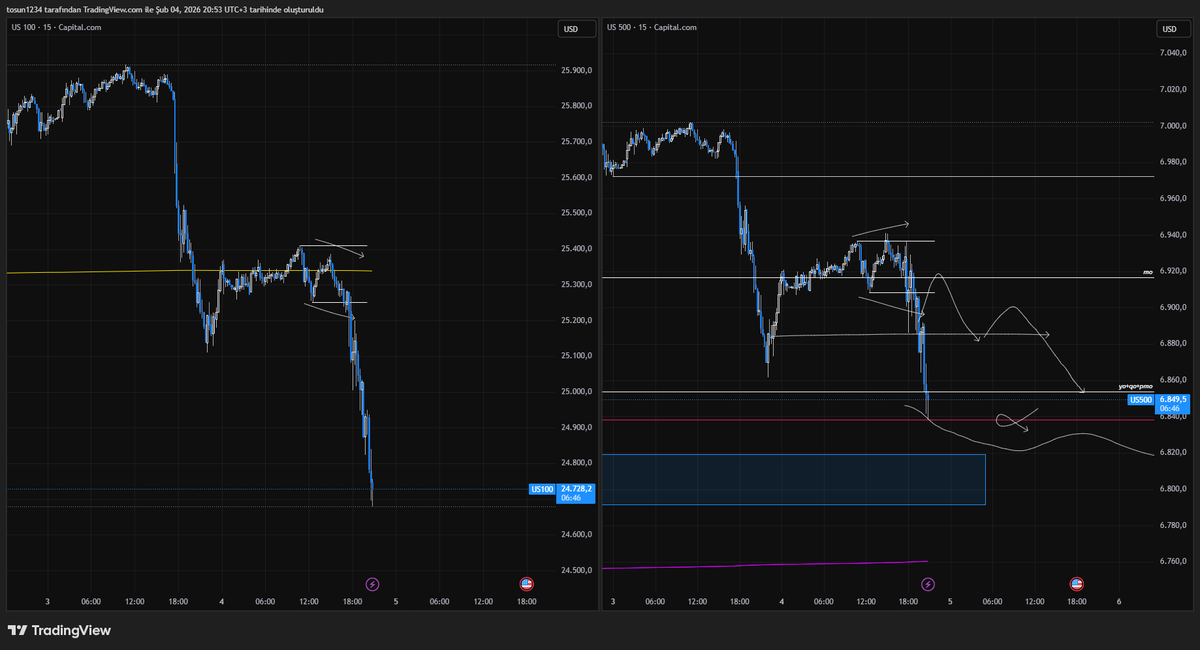The height and width of the screenshot is (650, 1200).
Task: Click the lightning event icon on US 100 chart
Action: coord(373,583)
